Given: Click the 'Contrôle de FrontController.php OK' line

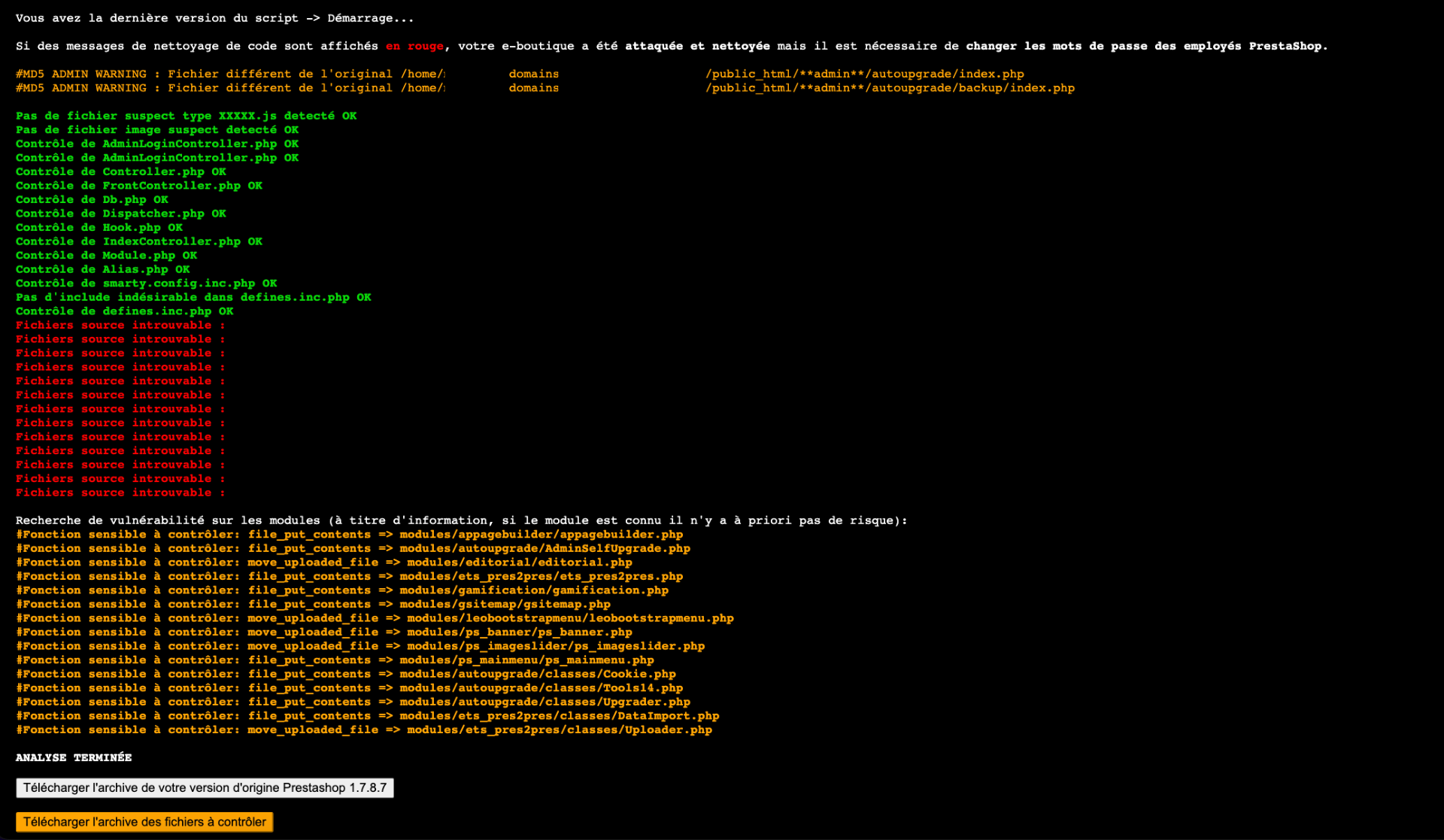Looking at the screenshot, I should [139, 186].
